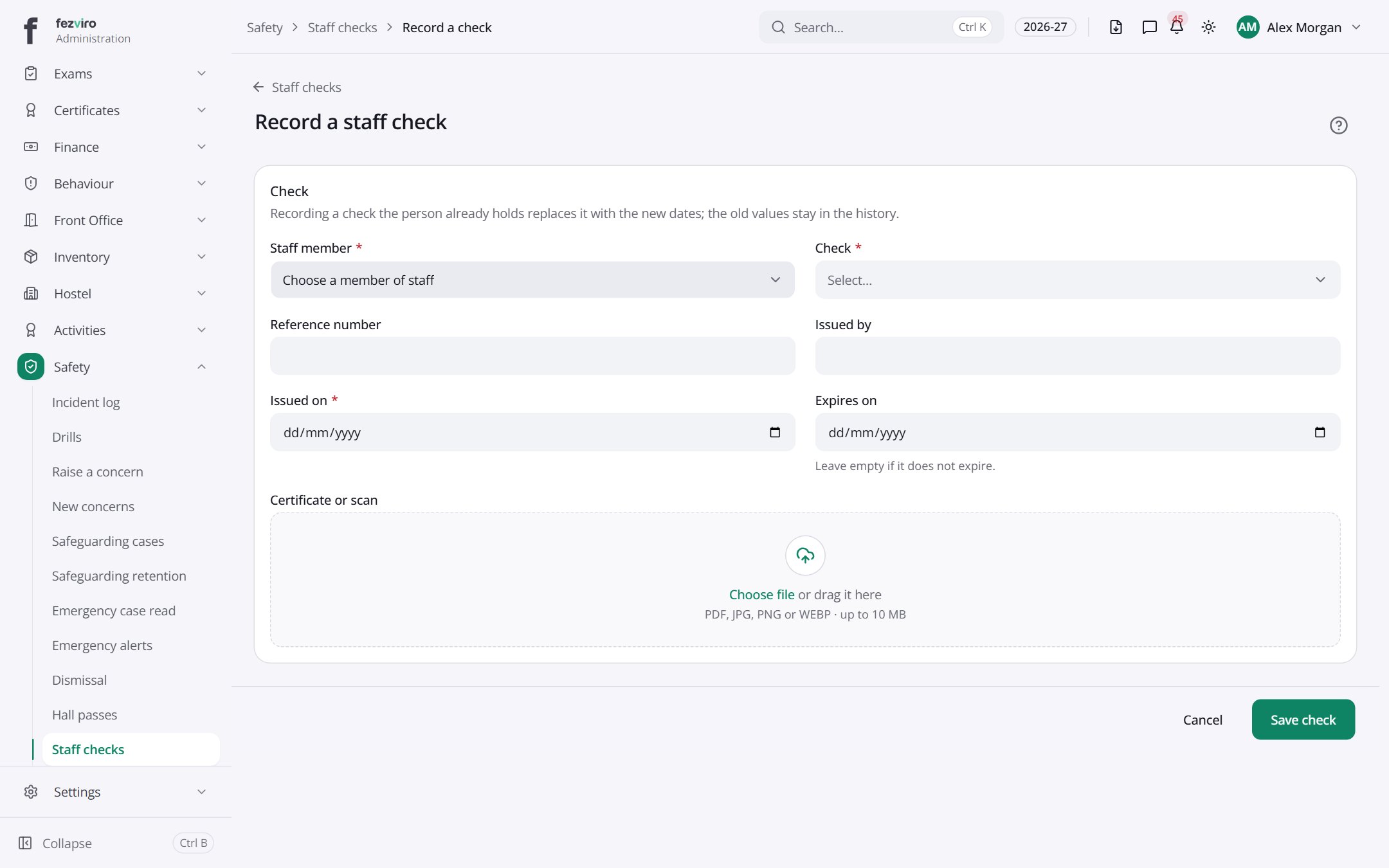Click the Issued on date field
Viewport: 1389px width, 868px height.
(532, 432)
